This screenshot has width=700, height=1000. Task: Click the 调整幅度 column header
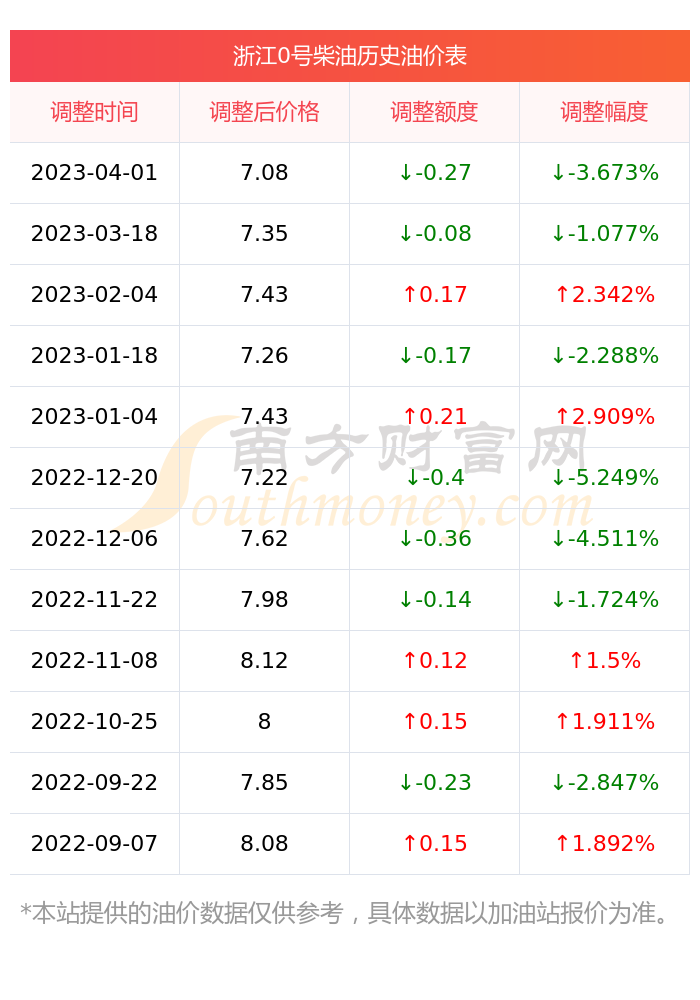pos(604,112)
